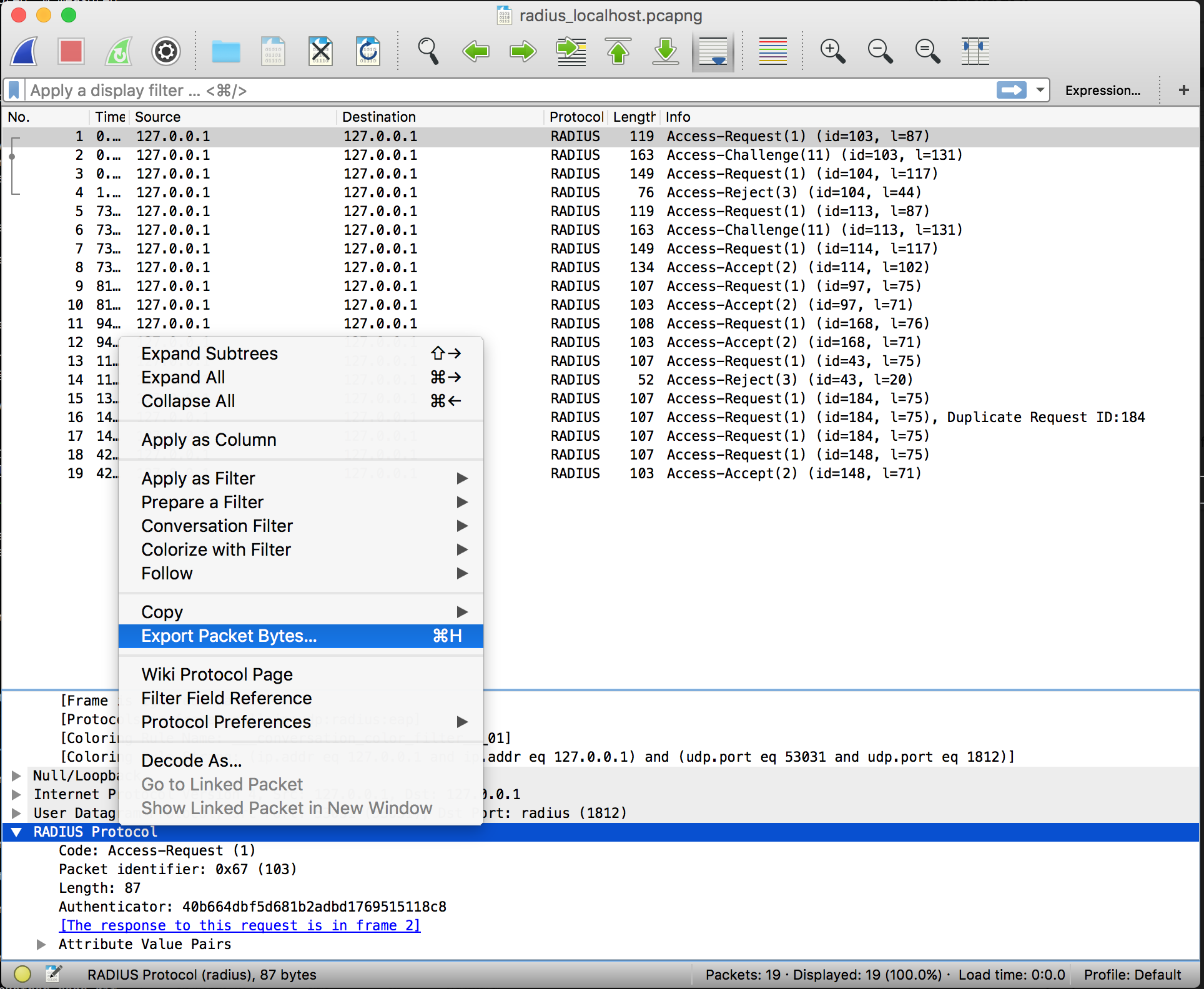1204x989 pixels.
Task: Open the display filter bookmark icon
Action: pyautogui.click(x=14, y=91)
